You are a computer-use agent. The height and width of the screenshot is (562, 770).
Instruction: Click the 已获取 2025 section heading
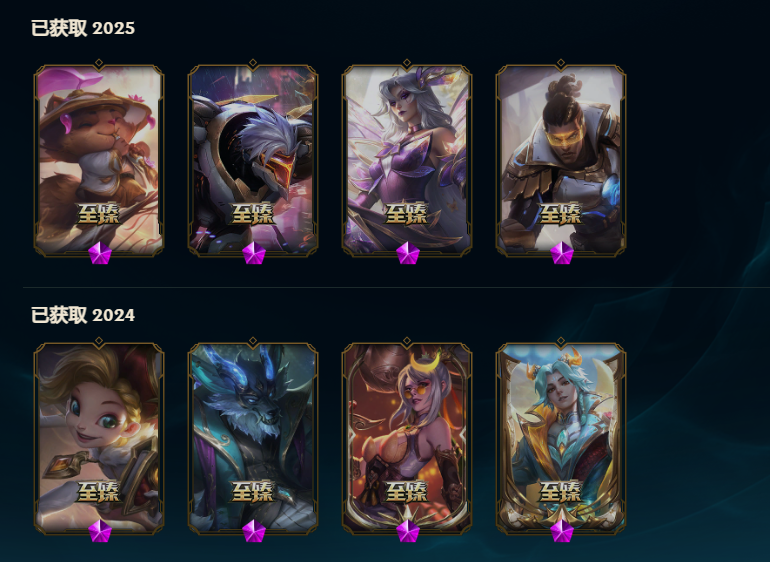click(x=83, y=28)
